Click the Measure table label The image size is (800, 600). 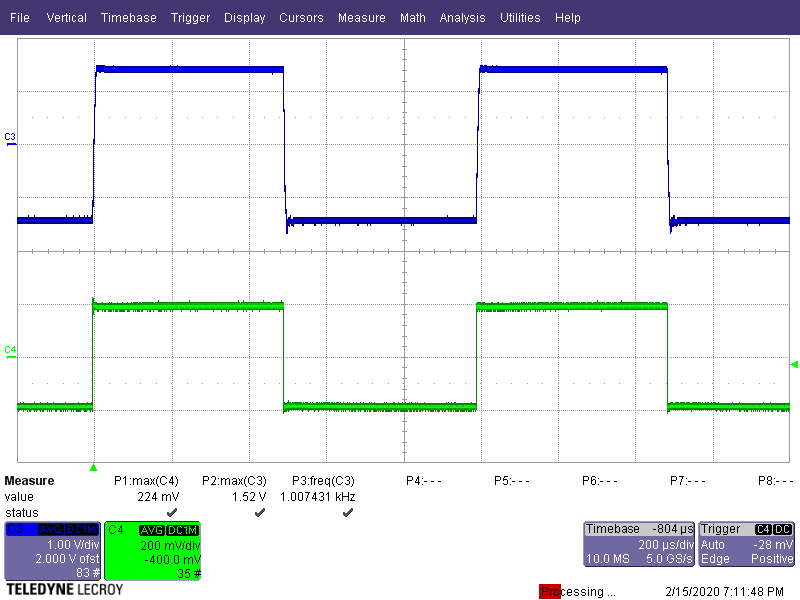29,481
